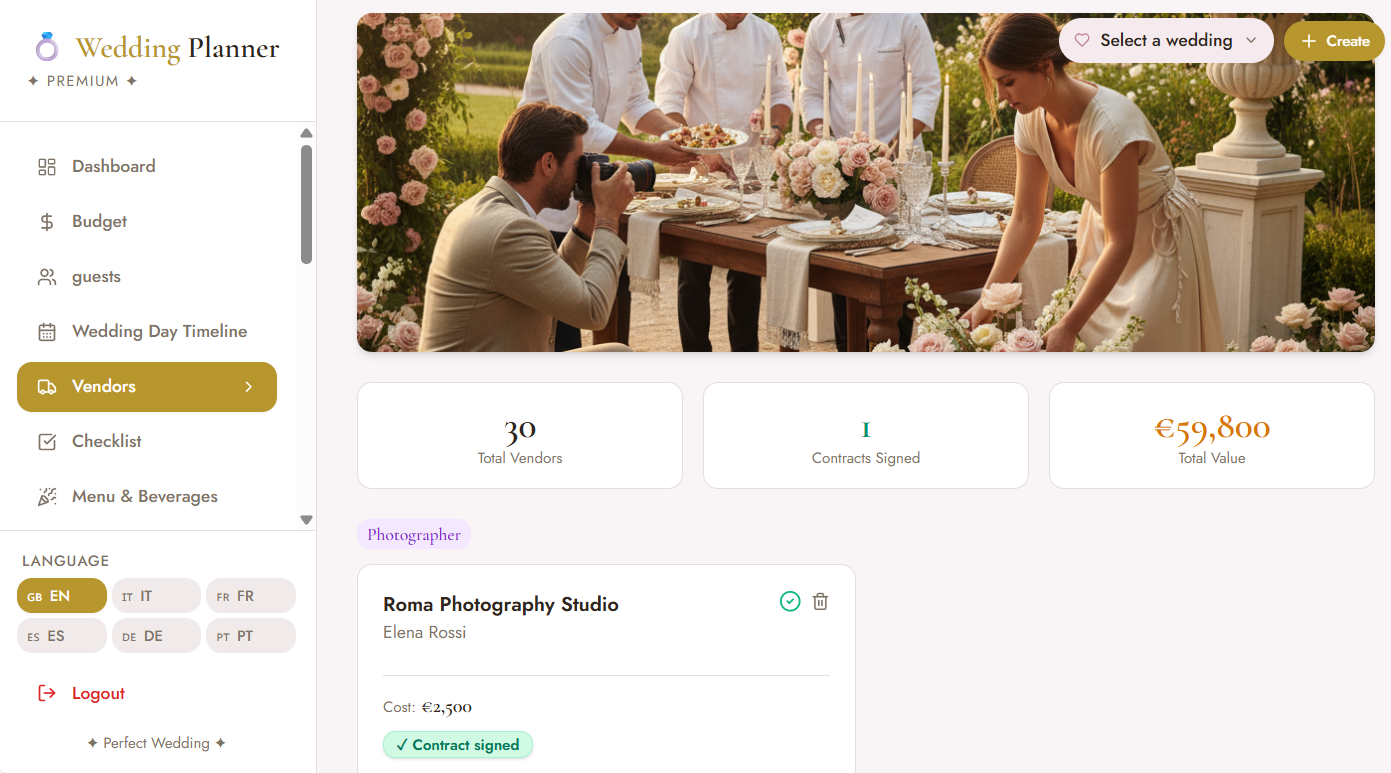Click the guests people icon
This screenshot has width=1391, height=773.
pyautogui.click(x=47, y=277)
